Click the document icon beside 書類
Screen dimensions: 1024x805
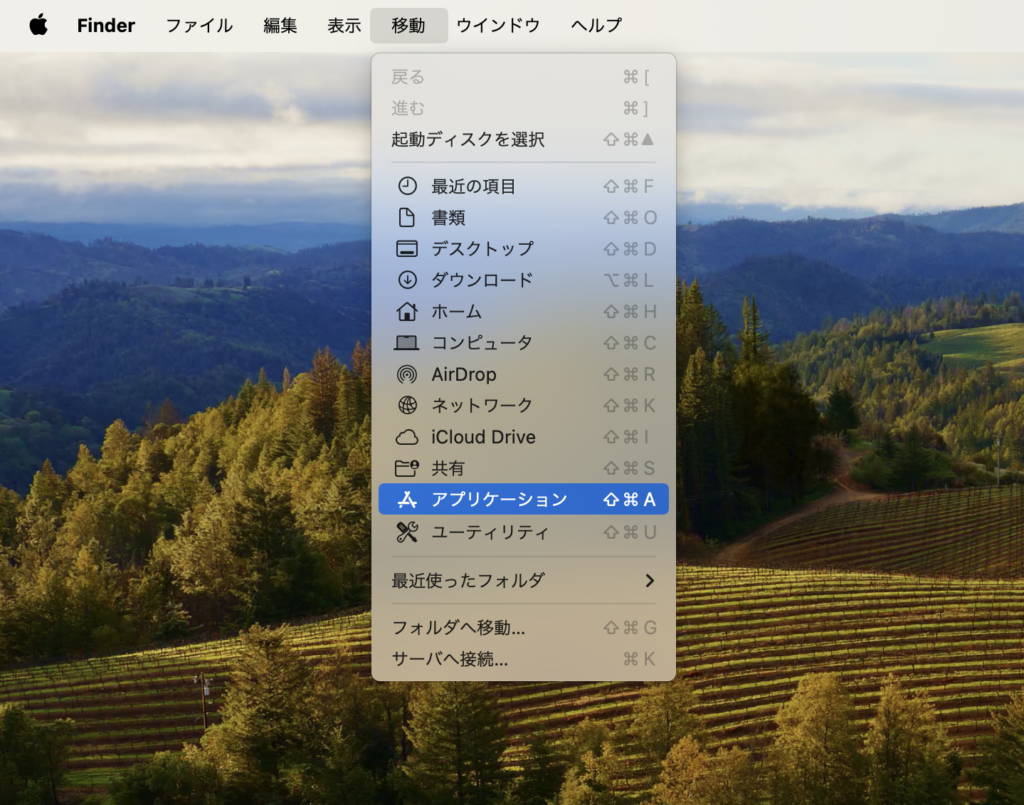[407, 217]
